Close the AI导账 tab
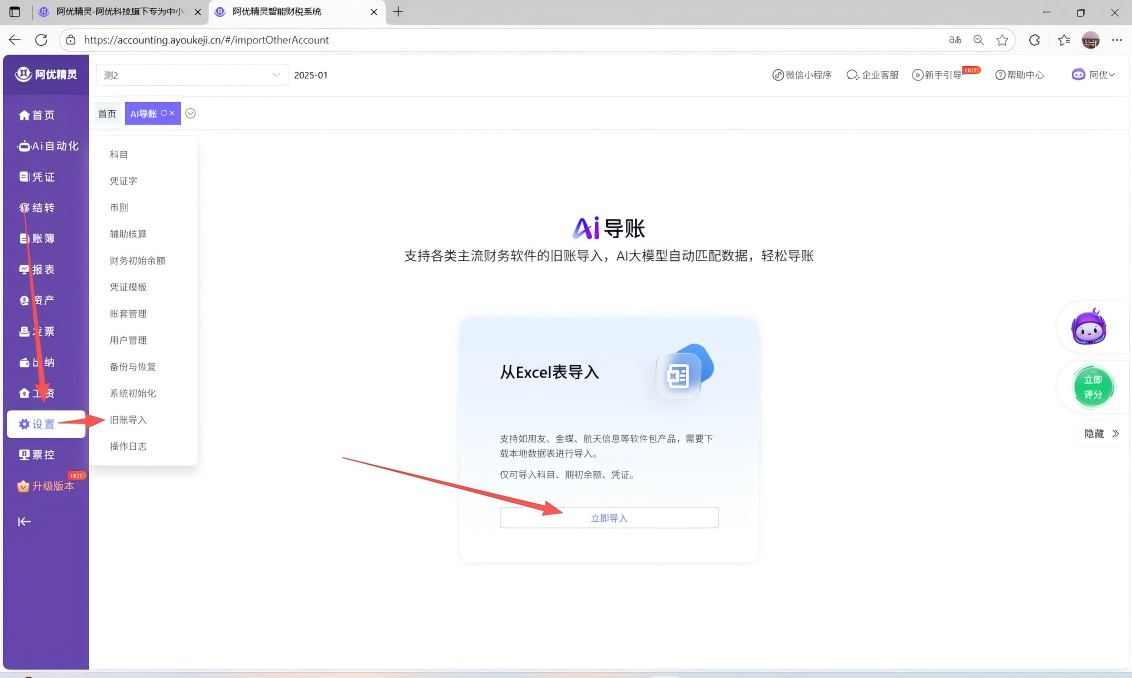 tap(172, 113)
